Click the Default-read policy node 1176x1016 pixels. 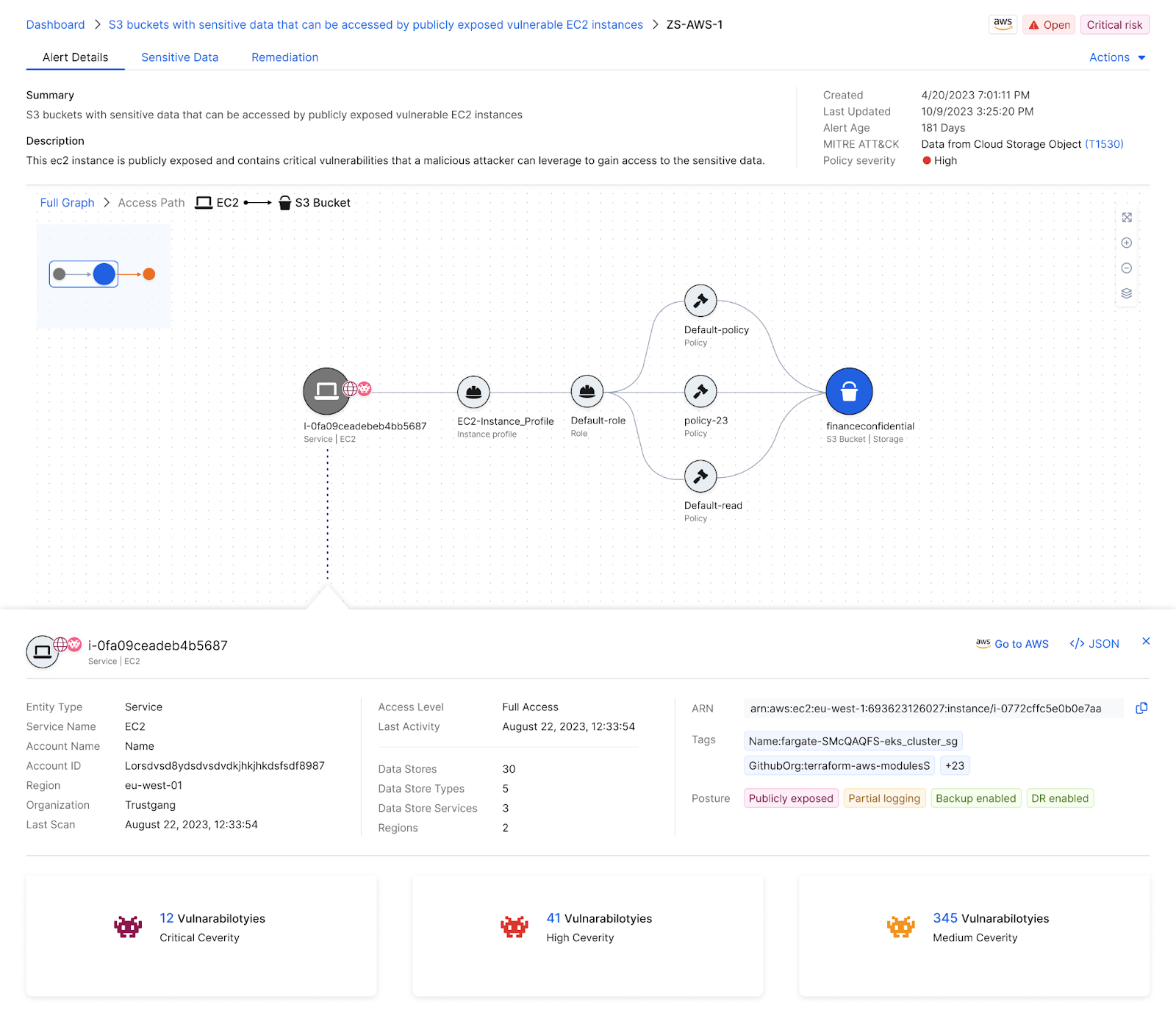[x=700, y=476]
